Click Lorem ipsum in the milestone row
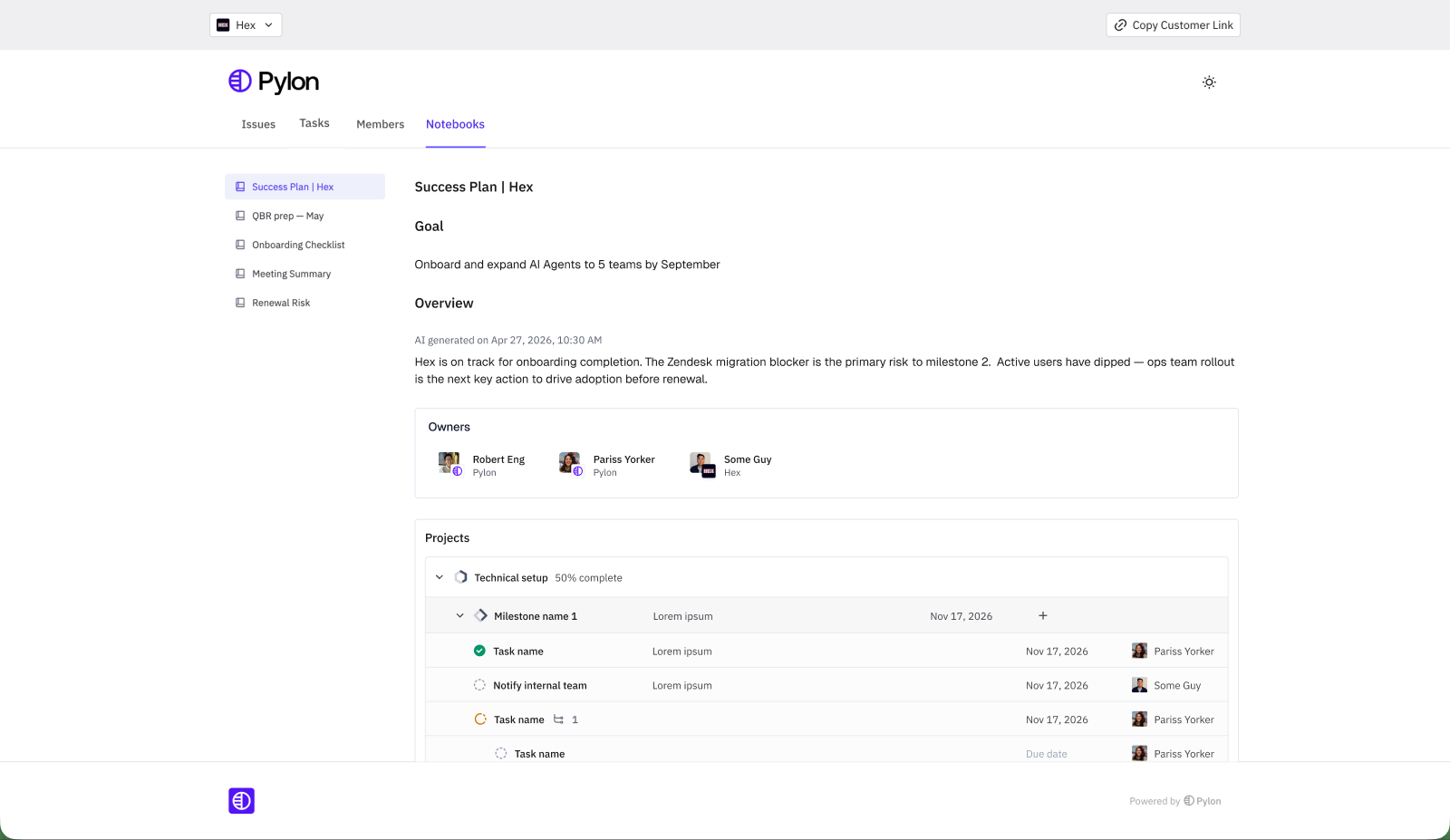This screenshot has height=840, width=1450. click(x=683, y=616)
